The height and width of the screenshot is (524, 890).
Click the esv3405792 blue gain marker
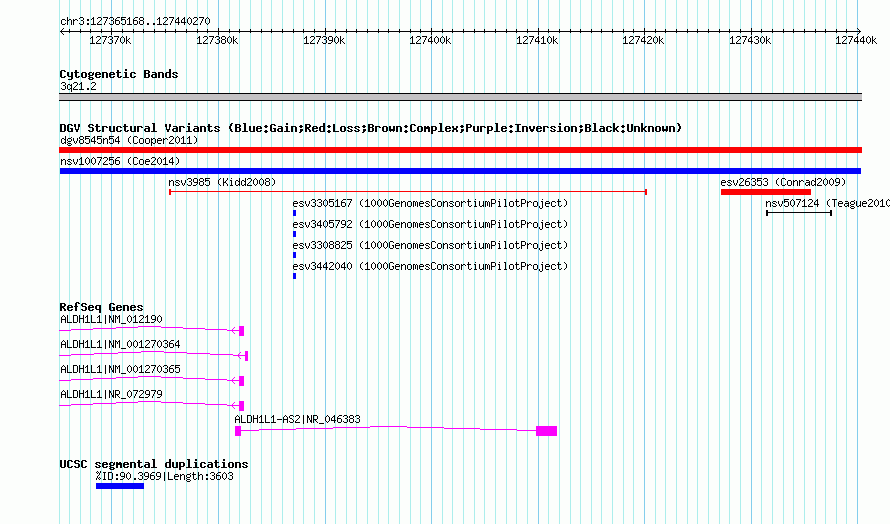click(x=295, y=234)
